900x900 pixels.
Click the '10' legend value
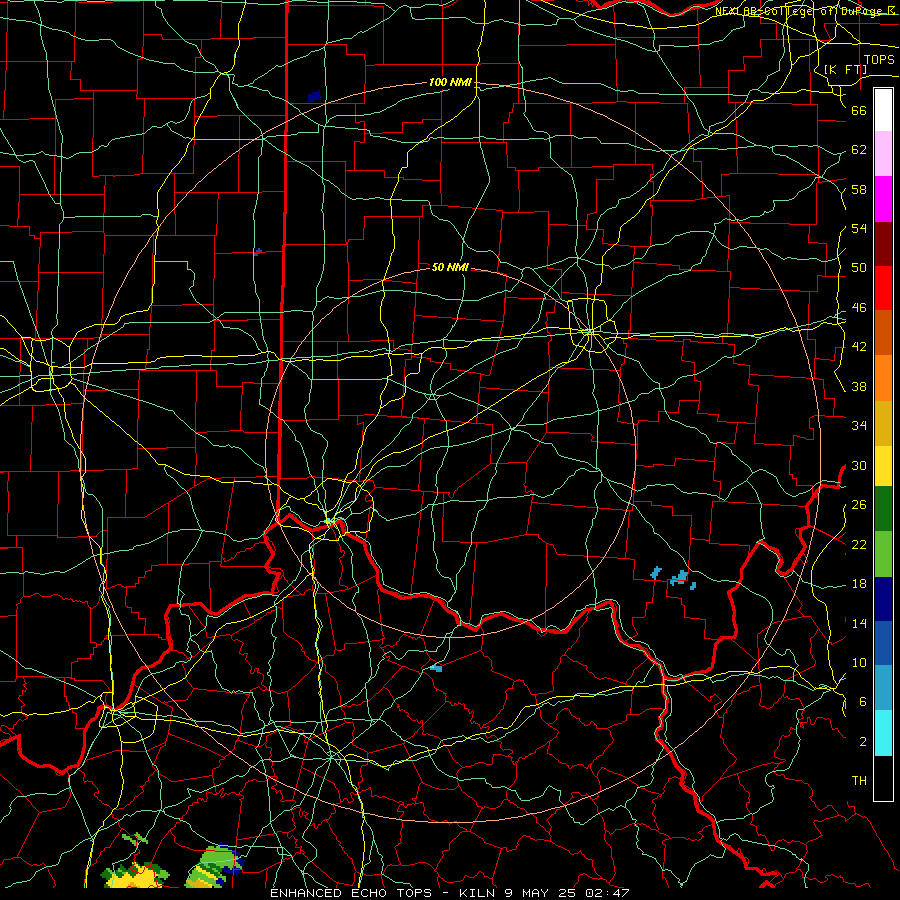point(859,662)
